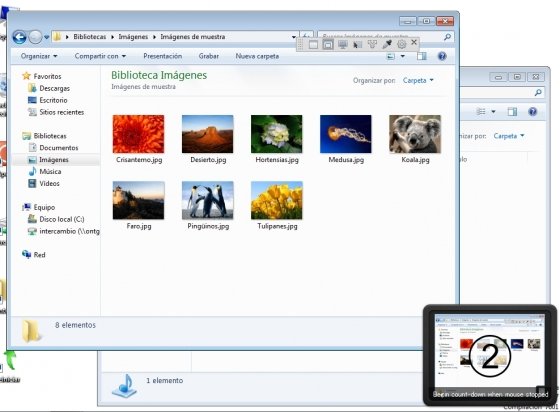The height and width of the screenshot is (412, 560).
Task: Open the Organizar menu
Action: (x=39, y=56)
